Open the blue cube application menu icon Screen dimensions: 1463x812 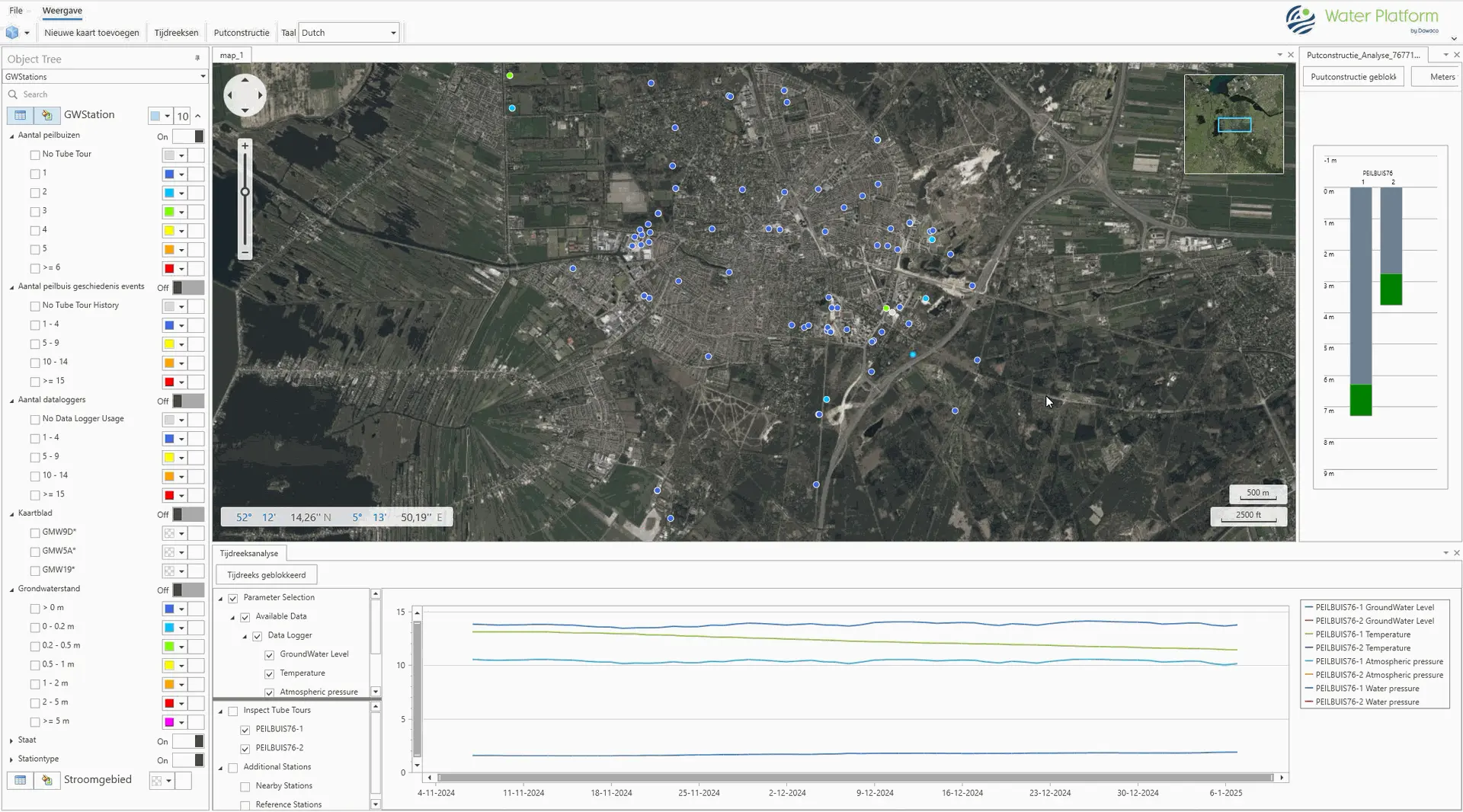click(x=12, y=33)
